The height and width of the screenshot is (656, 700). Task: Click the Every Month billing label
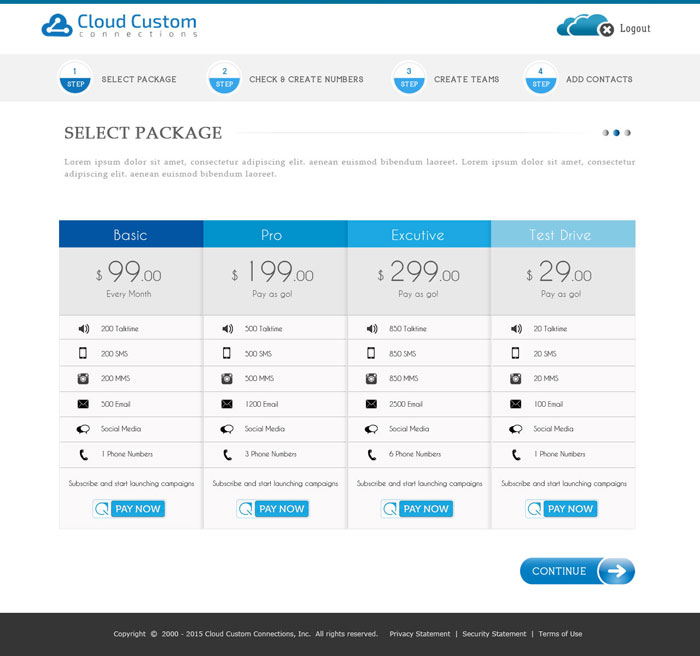(129, 294)
